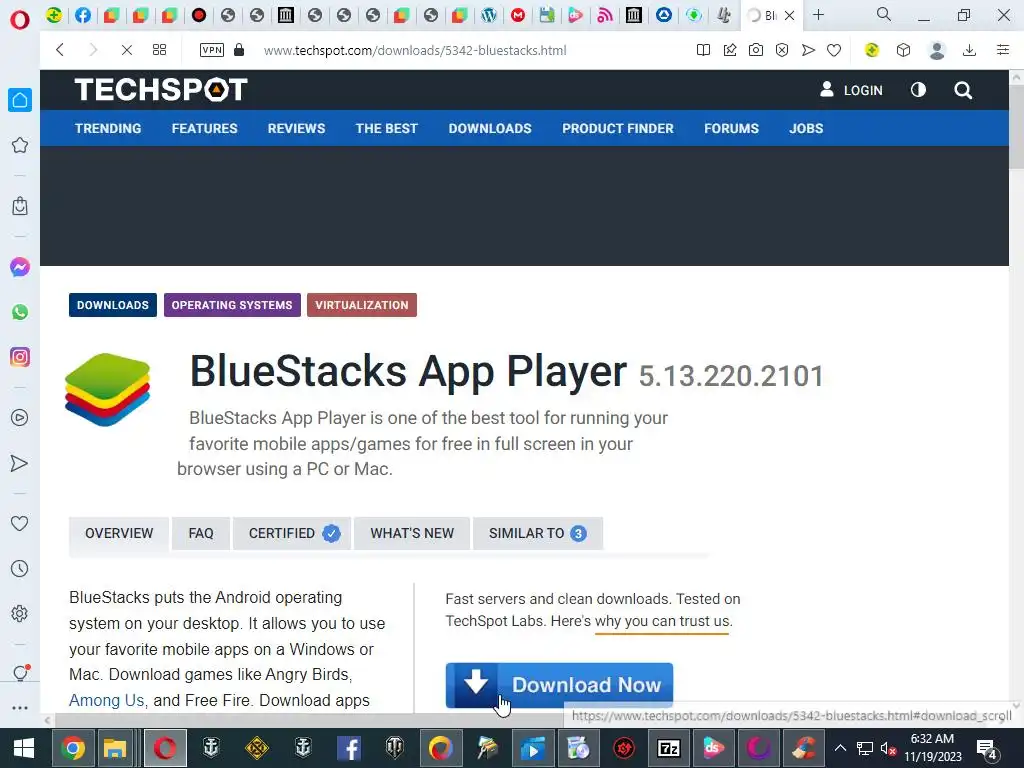Toggle TechSpot dark mode contrast icon
The width and height of the screenshot is (1024, 768).
[x=918, y=89]
